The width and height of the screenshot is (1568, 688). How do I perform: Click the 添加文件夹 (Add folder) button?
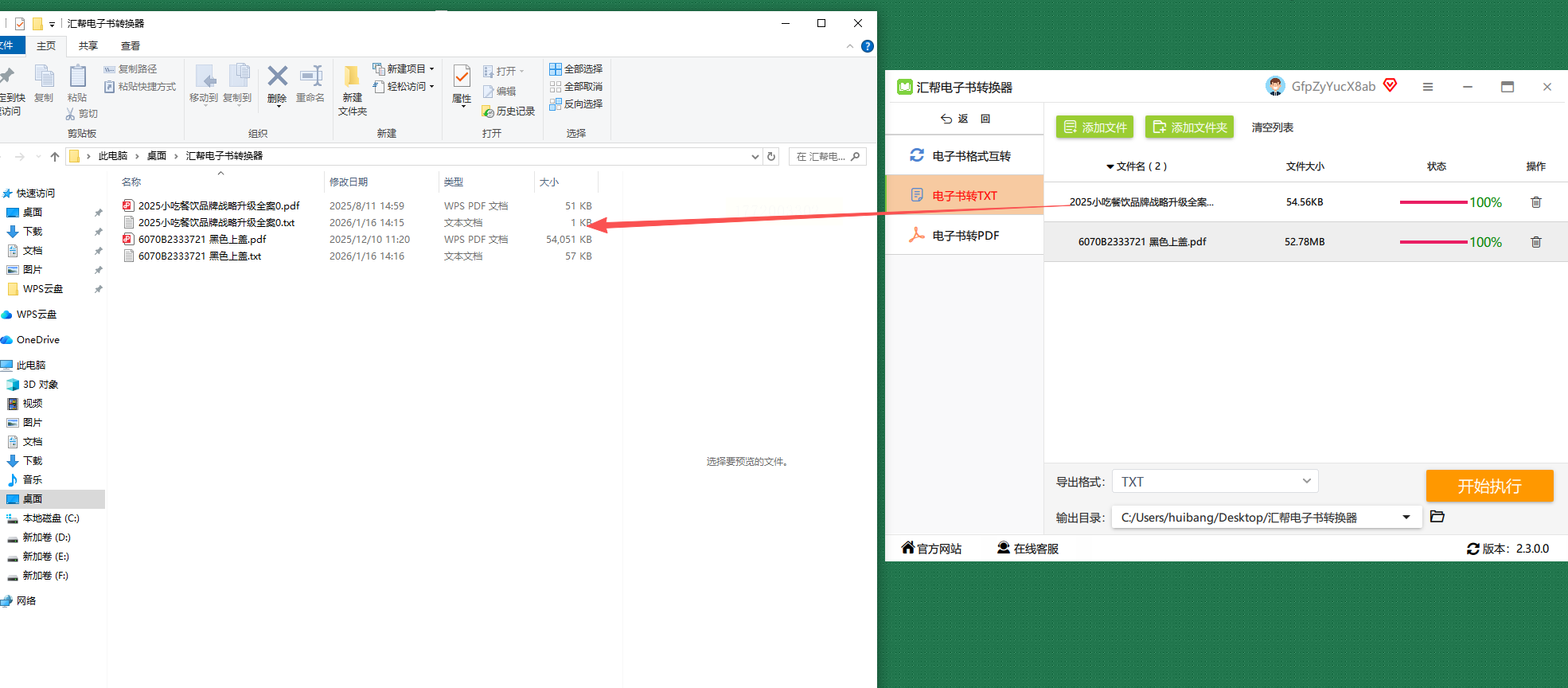coord(1189,127)
